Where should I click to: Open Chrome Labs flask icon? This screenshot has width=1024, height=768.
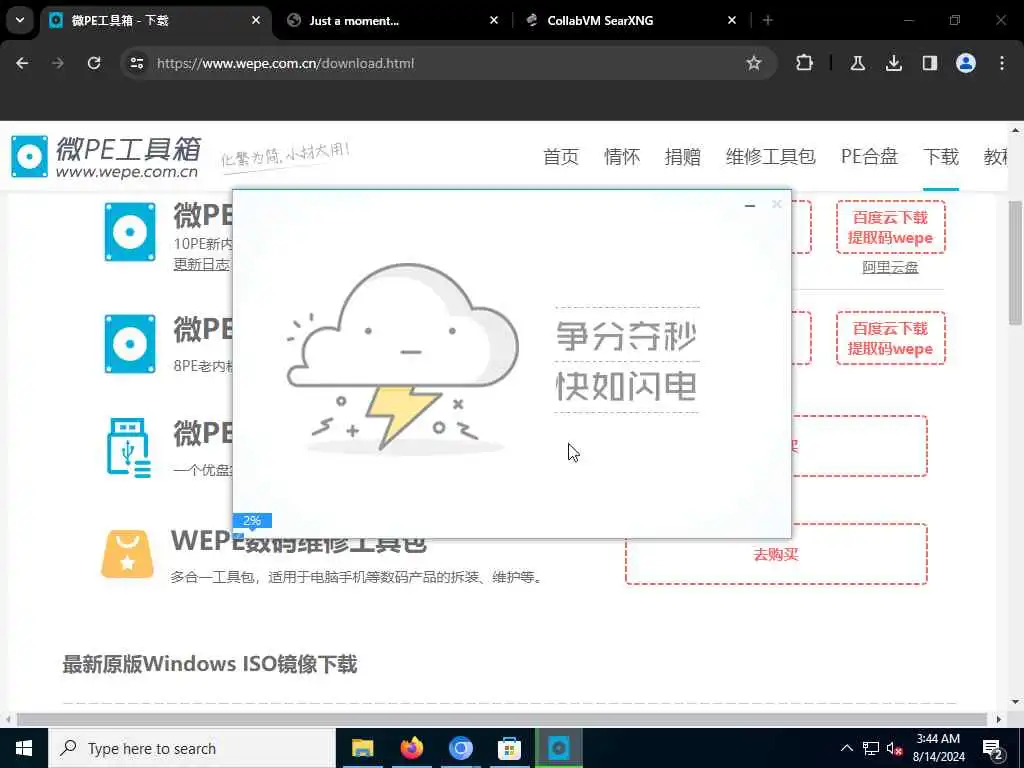[x=857, y=63]
